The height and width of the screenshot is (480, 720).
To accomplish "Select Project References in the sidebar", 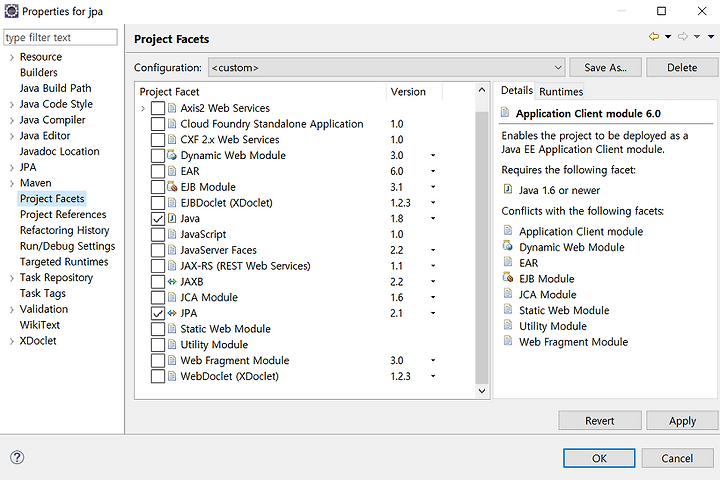I will click(63, 215).
